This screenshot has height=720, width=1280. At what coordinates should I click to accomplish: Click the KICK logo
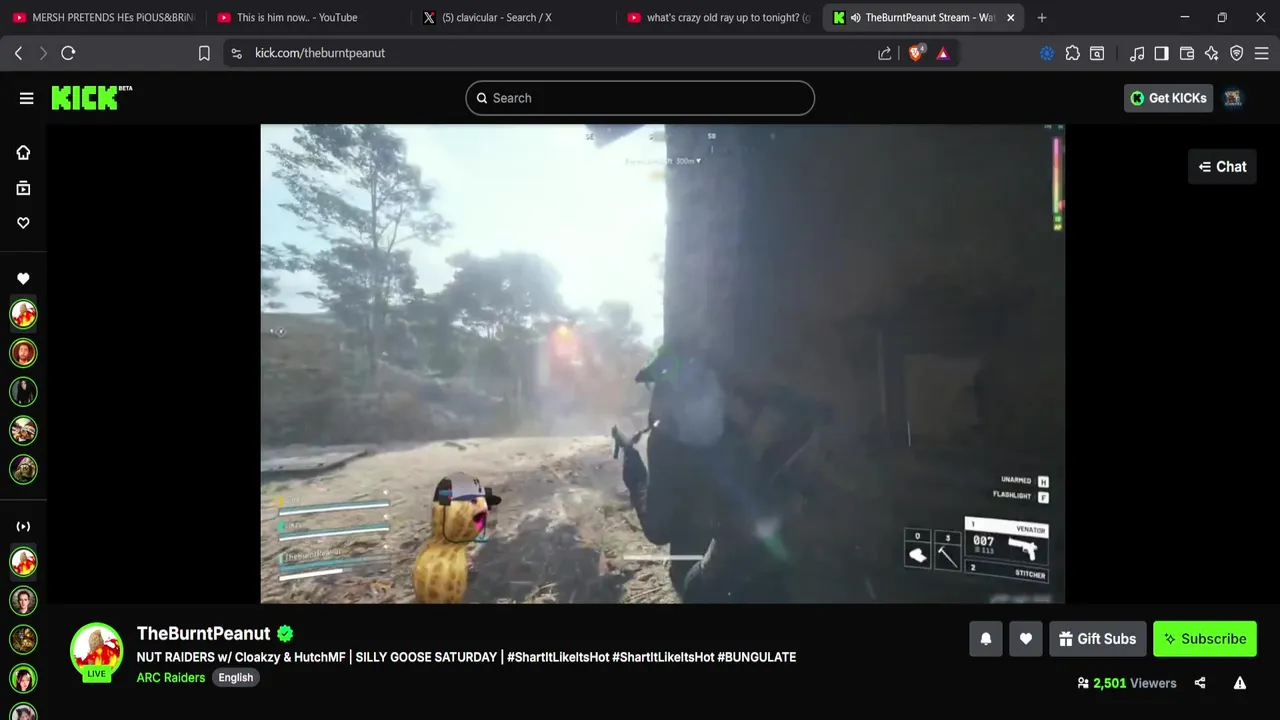click(91, 97)
